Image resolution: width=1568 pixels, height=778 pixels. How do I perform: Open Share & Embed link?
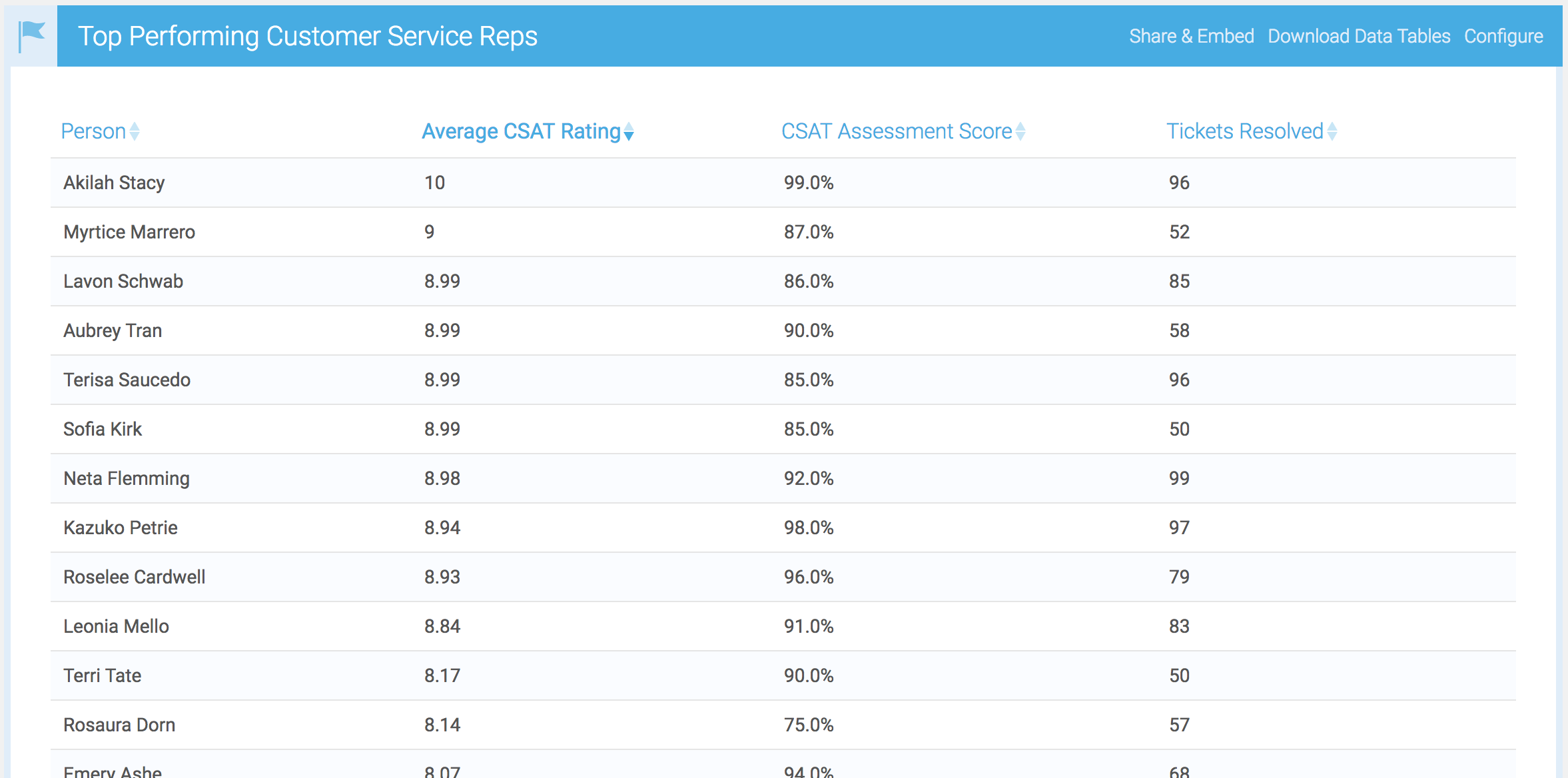coord(1191,36)
